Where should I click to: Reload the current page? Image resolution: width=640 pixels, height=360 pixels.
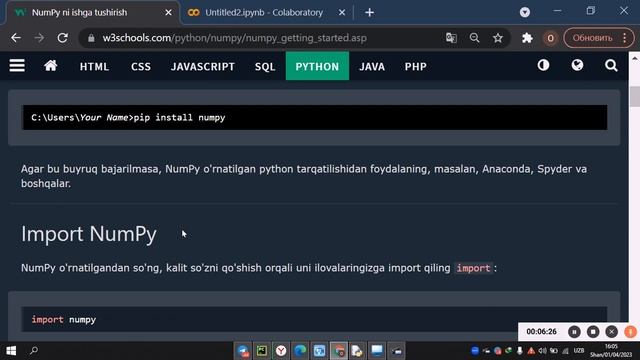62,38
